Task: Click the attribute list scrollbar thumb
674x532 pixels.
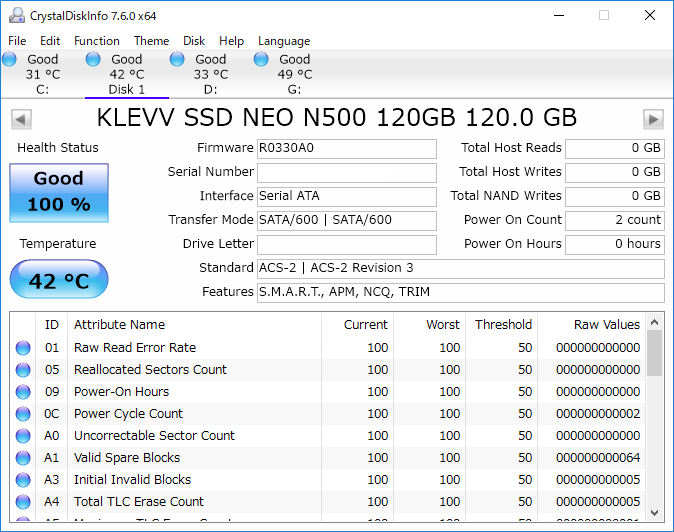Action: (x=654, y=353)
